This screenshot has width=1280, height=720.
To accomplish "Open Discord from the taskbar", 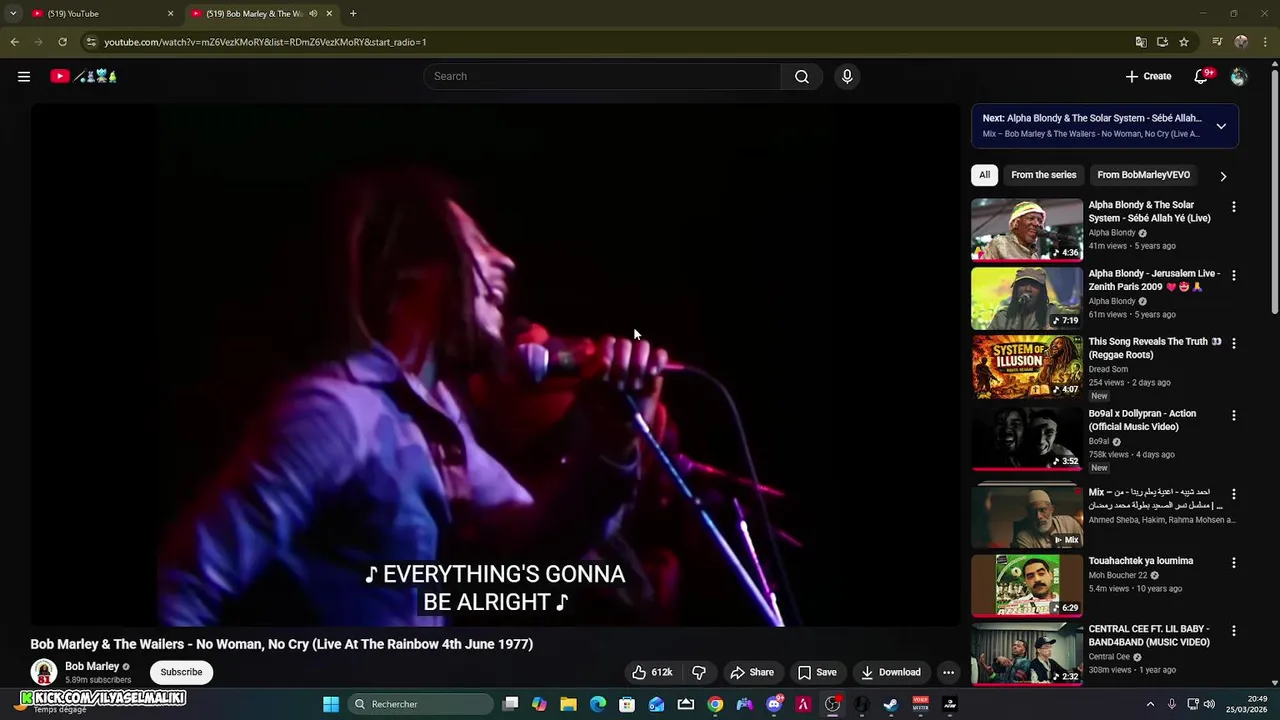I will tap(774, 704).
